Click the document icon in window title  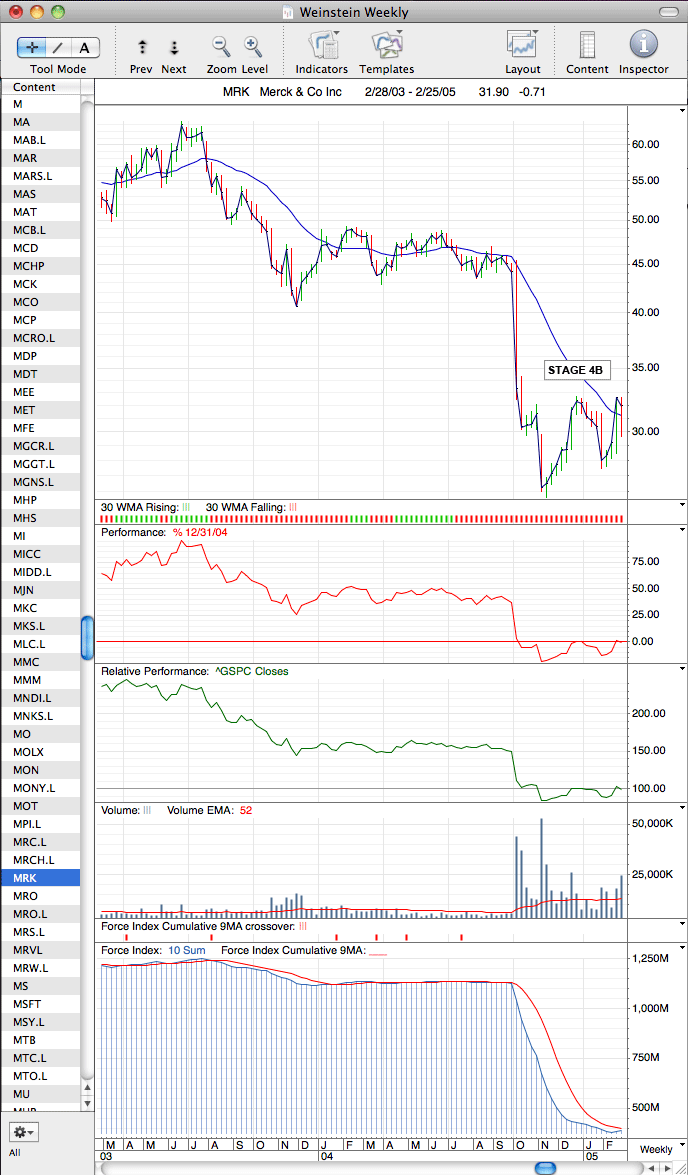coord(288,12)
